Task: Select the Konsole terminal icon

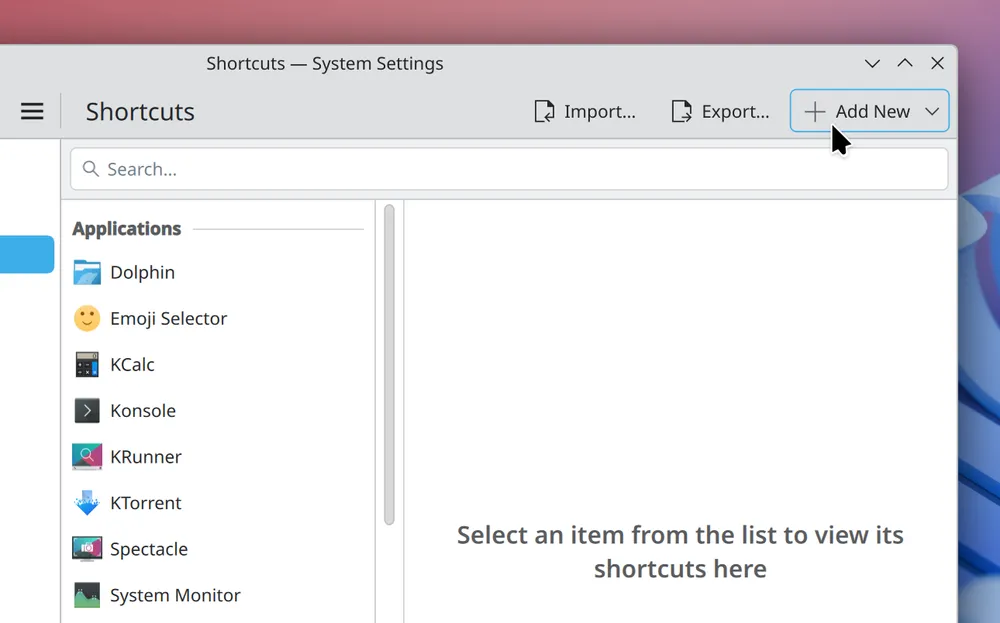Action: (x=87, y=410)
